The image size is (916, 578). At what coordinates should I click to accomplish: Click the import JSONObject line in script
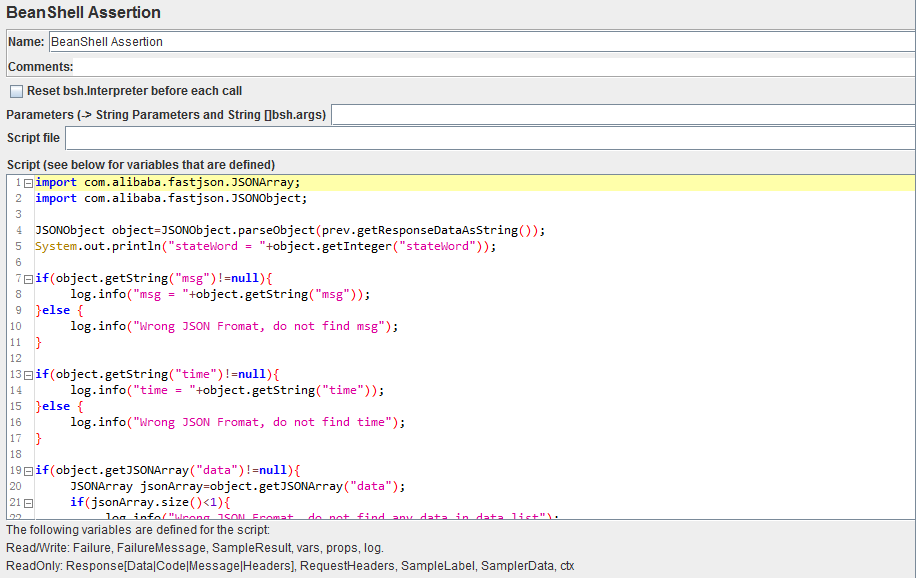pos(171,198)
